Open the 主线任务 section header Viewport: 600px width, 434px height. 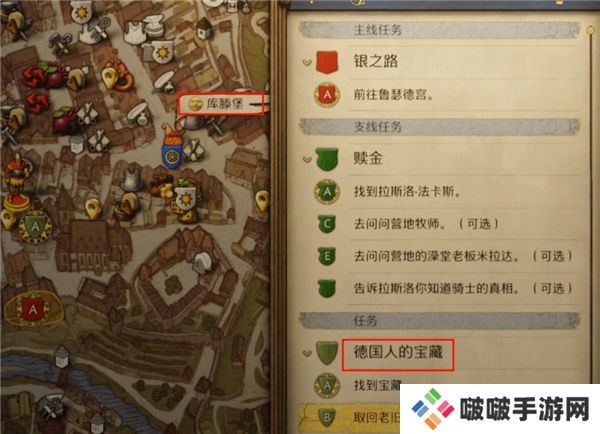pos(439,30)
